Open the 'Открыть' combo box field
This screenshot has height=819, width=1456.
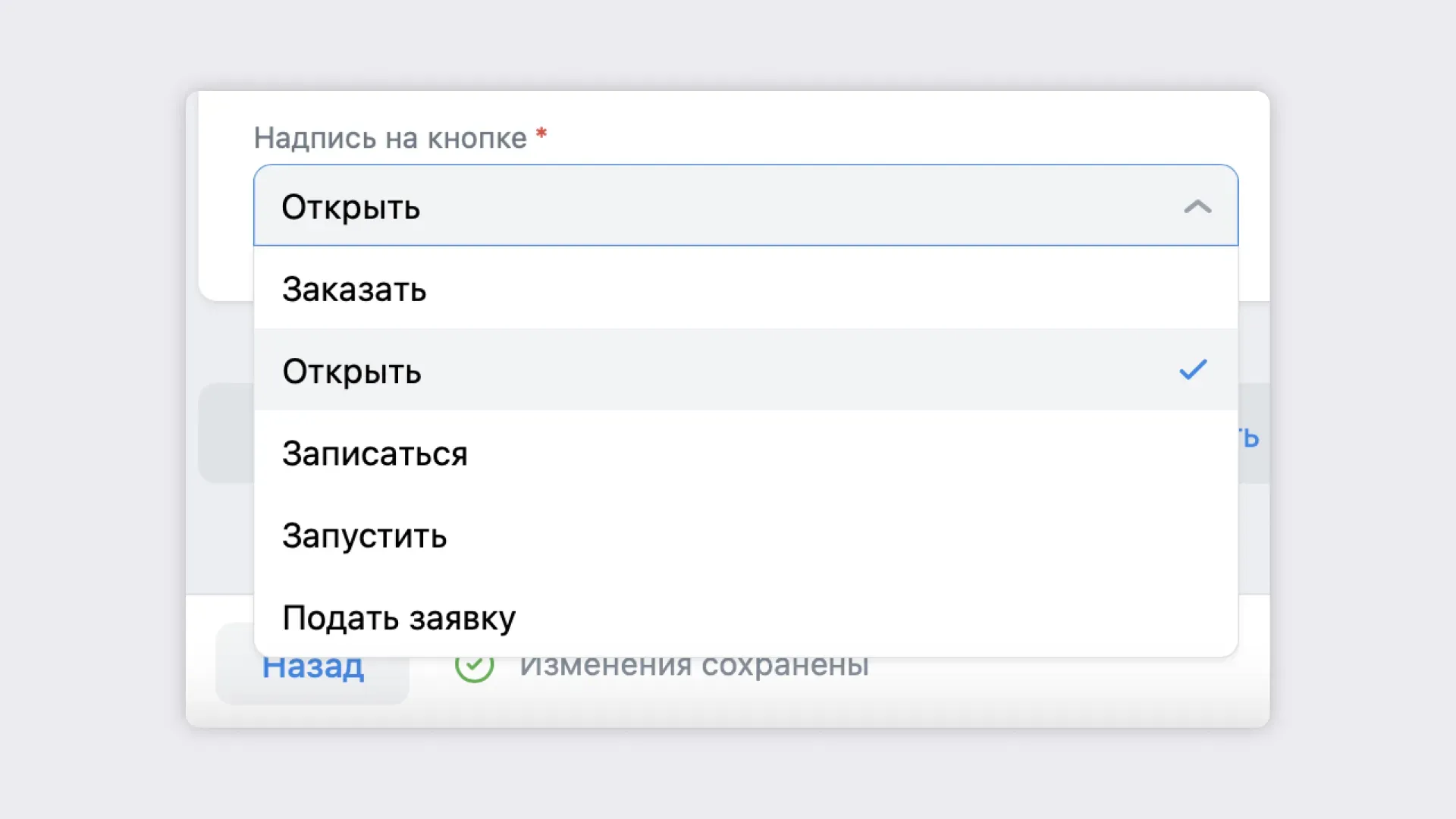[745, 206]
